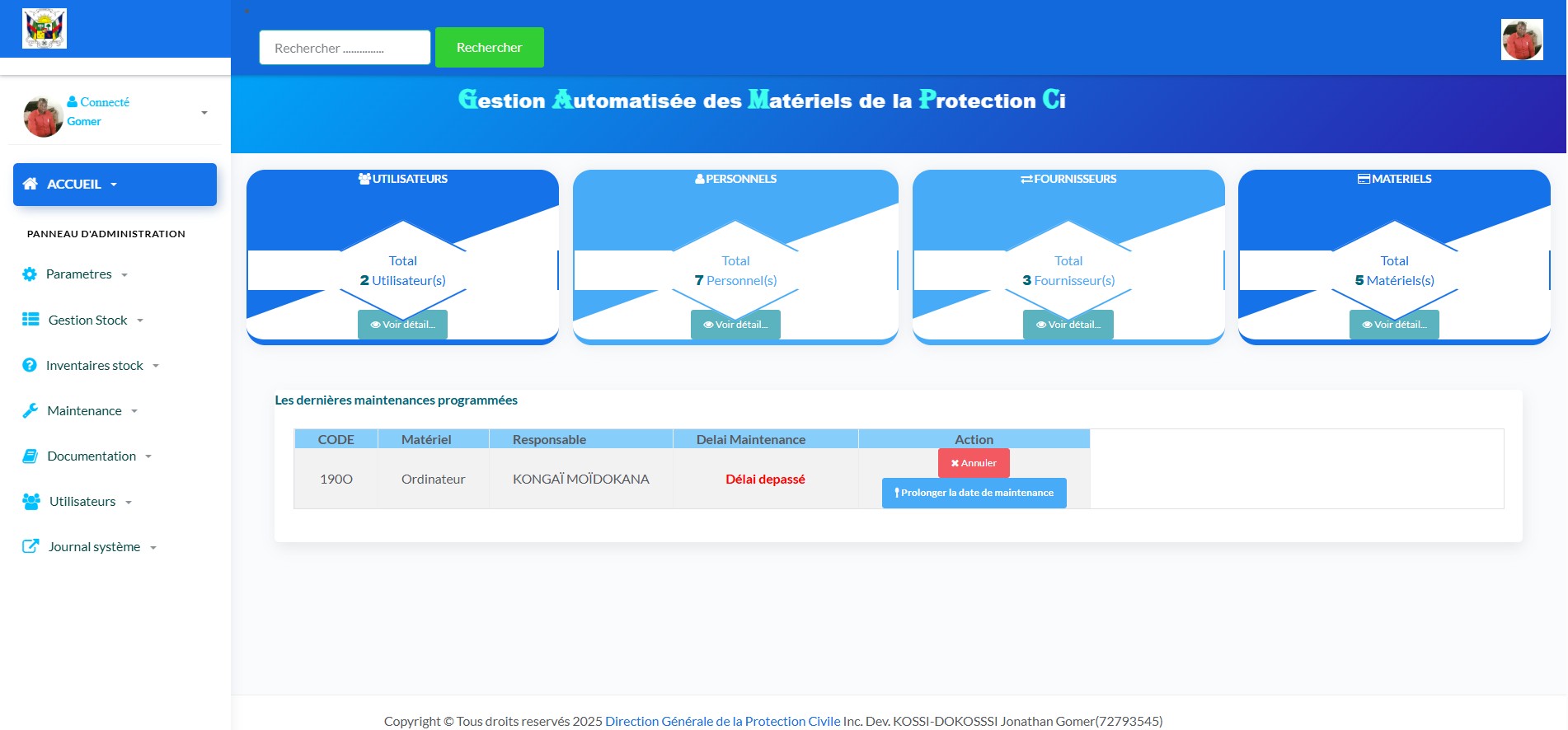Expand the Journal système caret
This screenshot has height=730, width=1568.
[153, 547]
